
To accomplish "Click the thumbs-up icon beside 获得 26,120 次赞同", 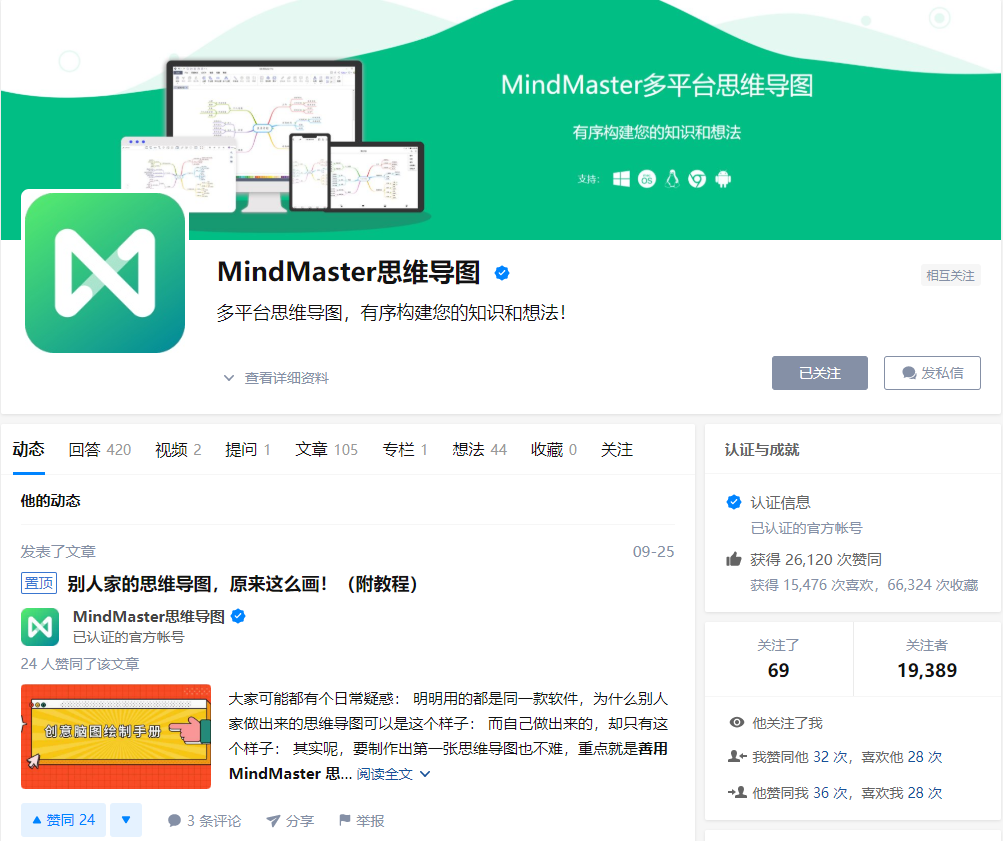I will click(x=734, y=560).
